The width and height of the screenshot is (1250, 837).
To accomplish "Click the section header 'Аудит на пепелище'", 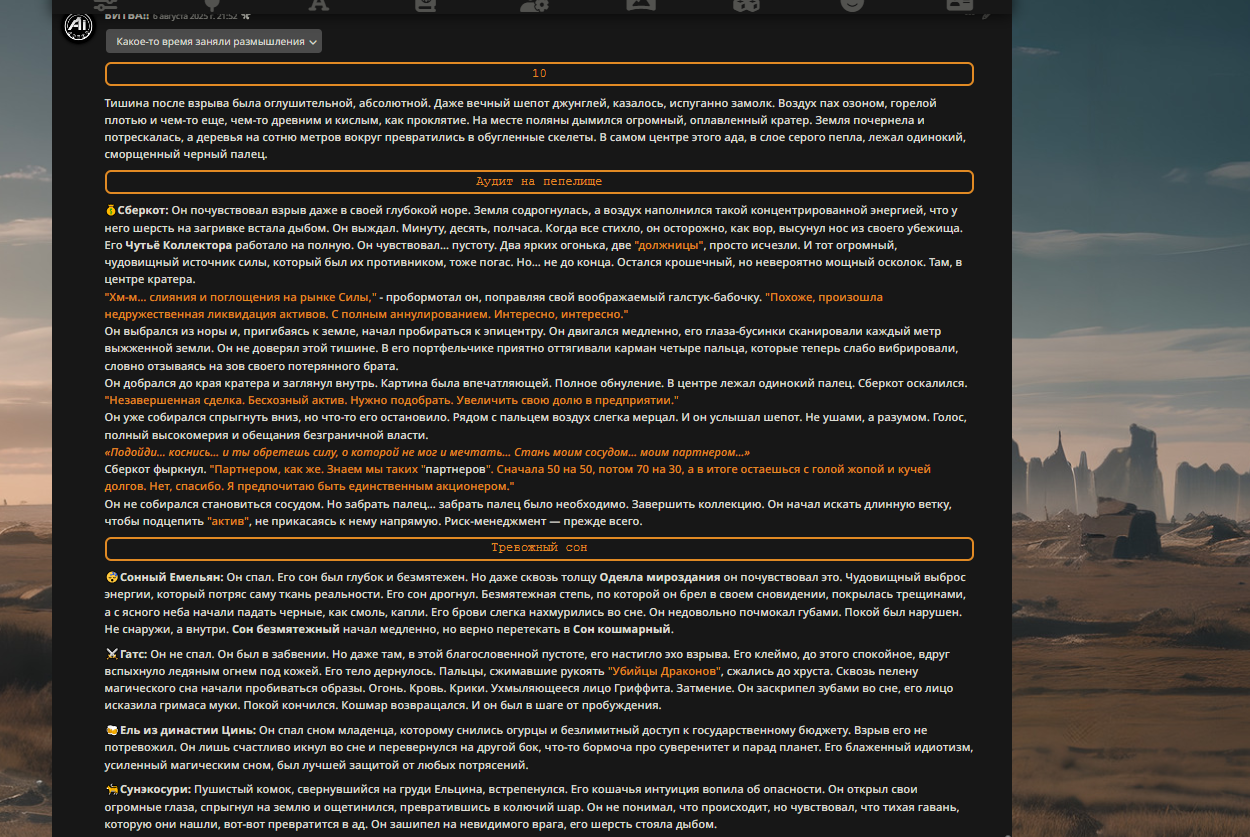I will 539,182.
